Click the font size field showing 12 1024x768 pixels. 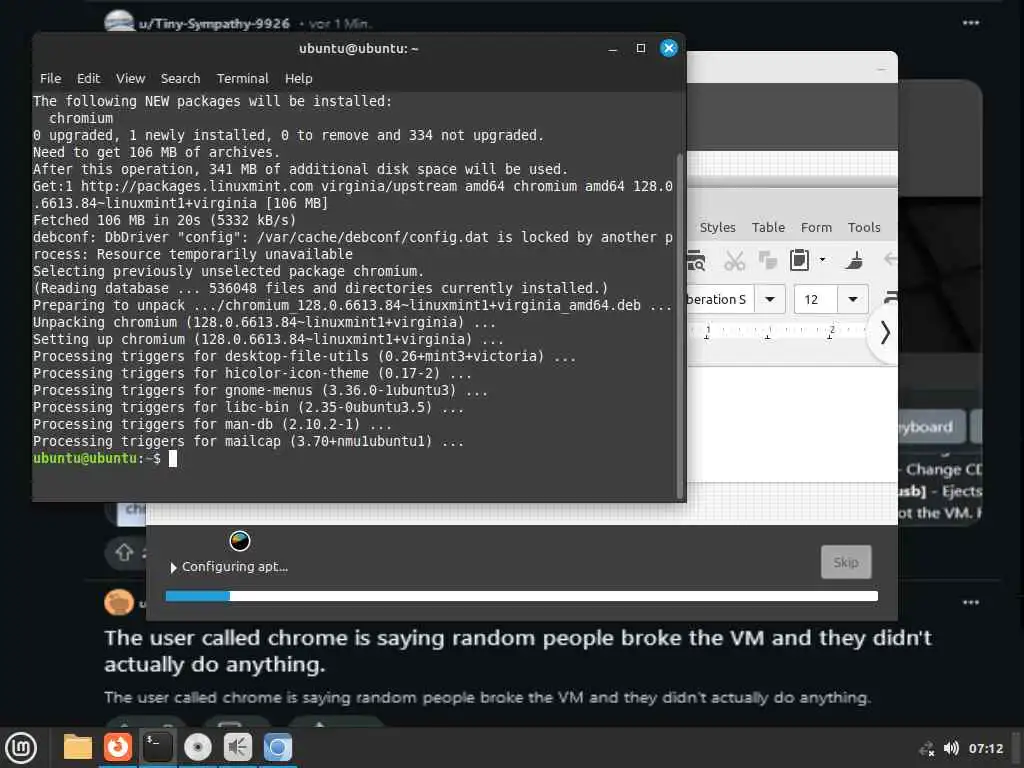click(x=816, y=300)
